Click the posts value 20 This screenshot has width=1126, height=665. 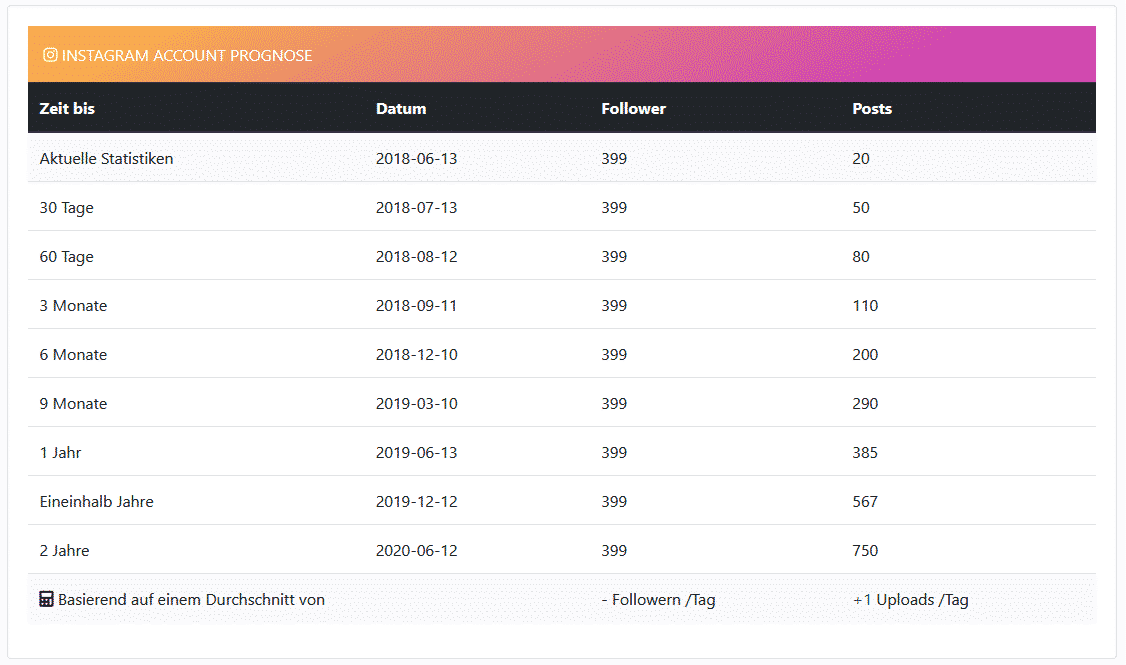pos(861,159)
